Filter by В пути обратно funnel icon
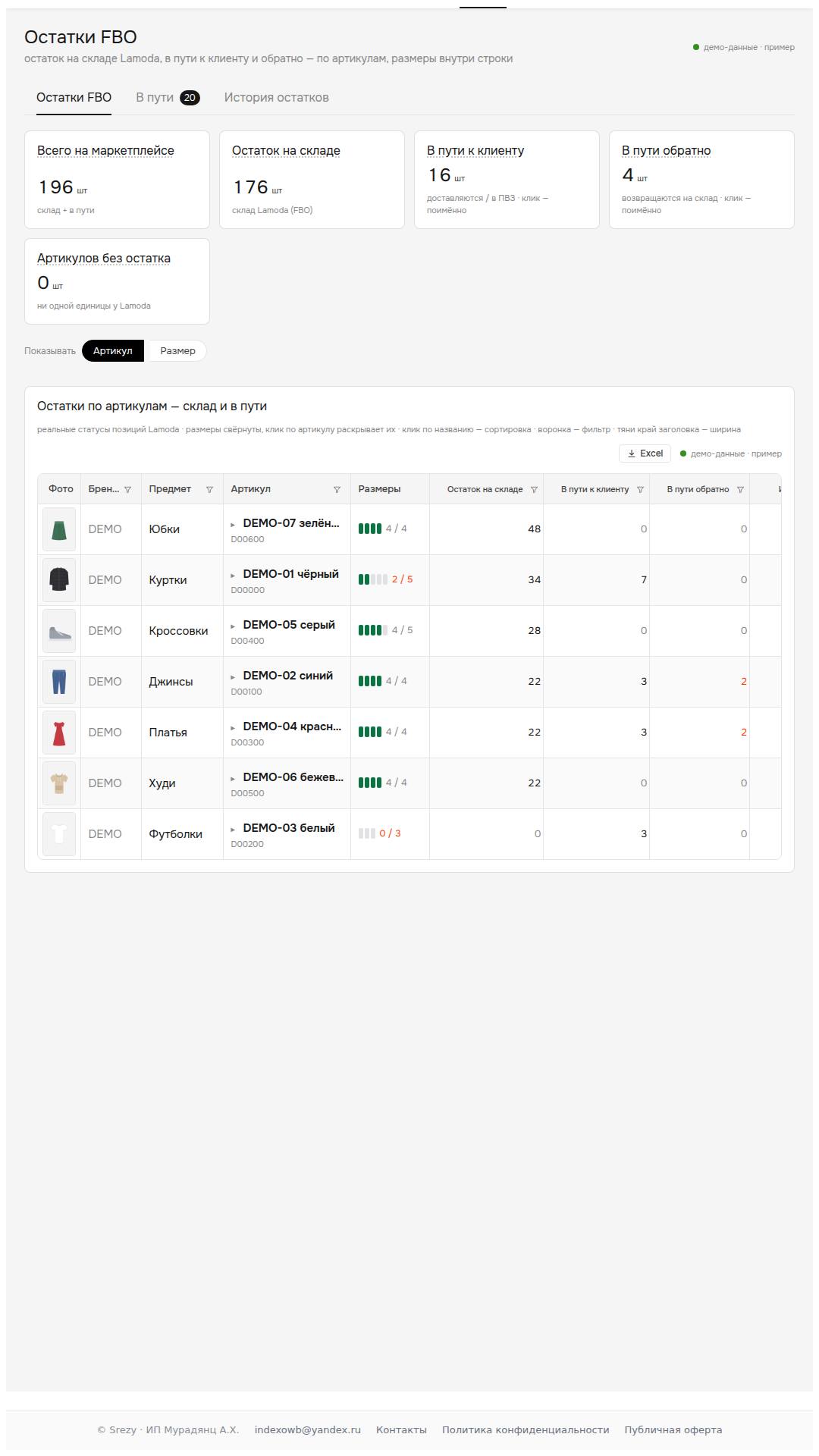 (x=740, y=490)
